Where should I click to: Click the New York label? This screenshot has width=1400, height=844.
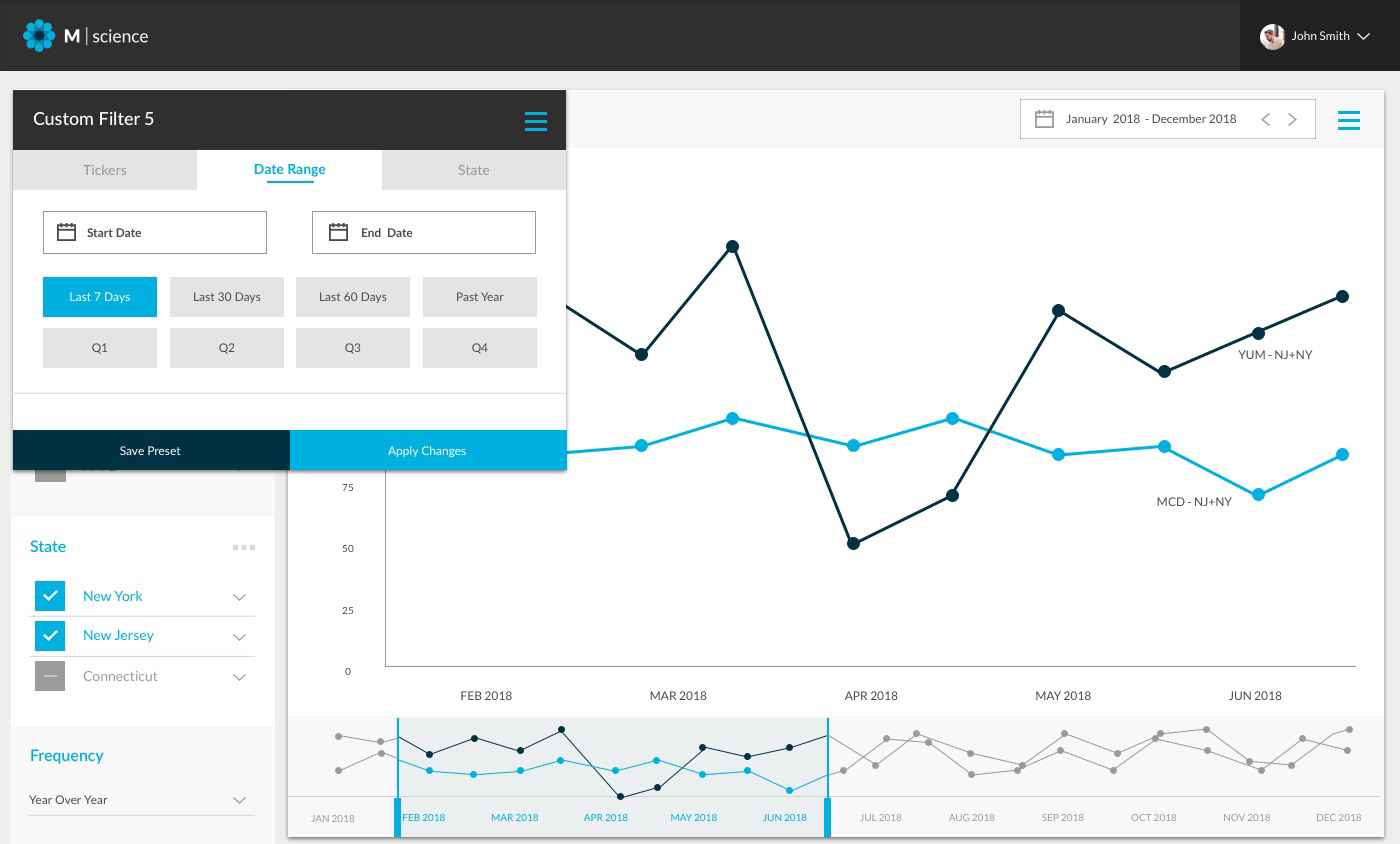[113, 596]
